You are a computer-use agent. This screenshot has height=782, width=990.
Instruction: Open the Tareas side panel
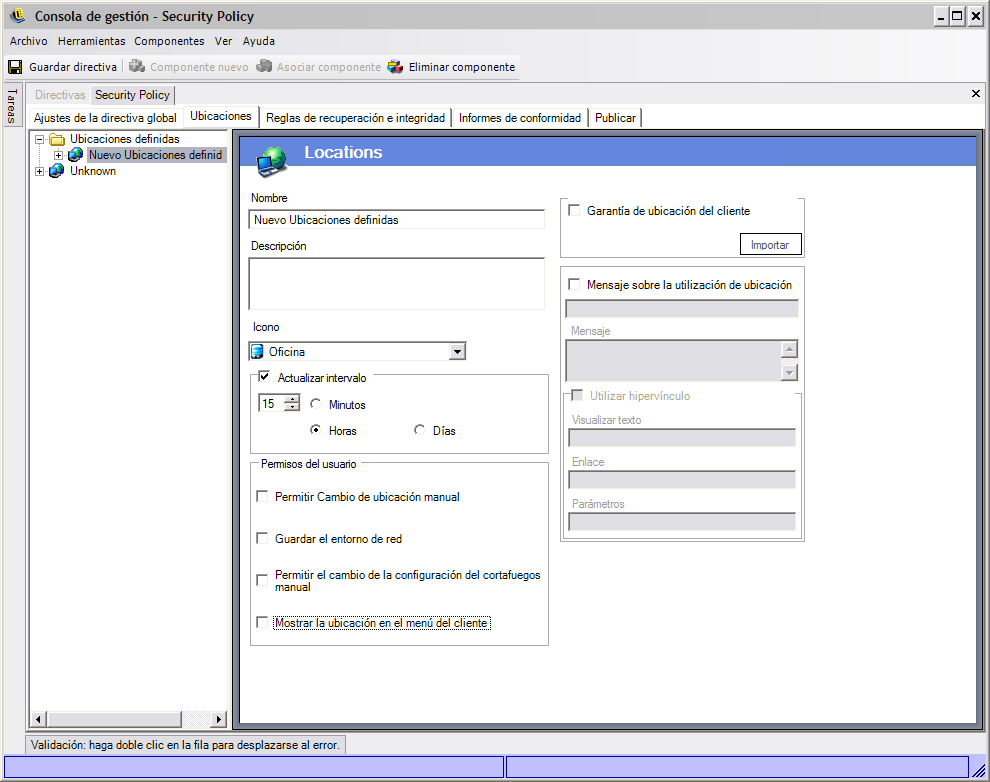[13, 105]
